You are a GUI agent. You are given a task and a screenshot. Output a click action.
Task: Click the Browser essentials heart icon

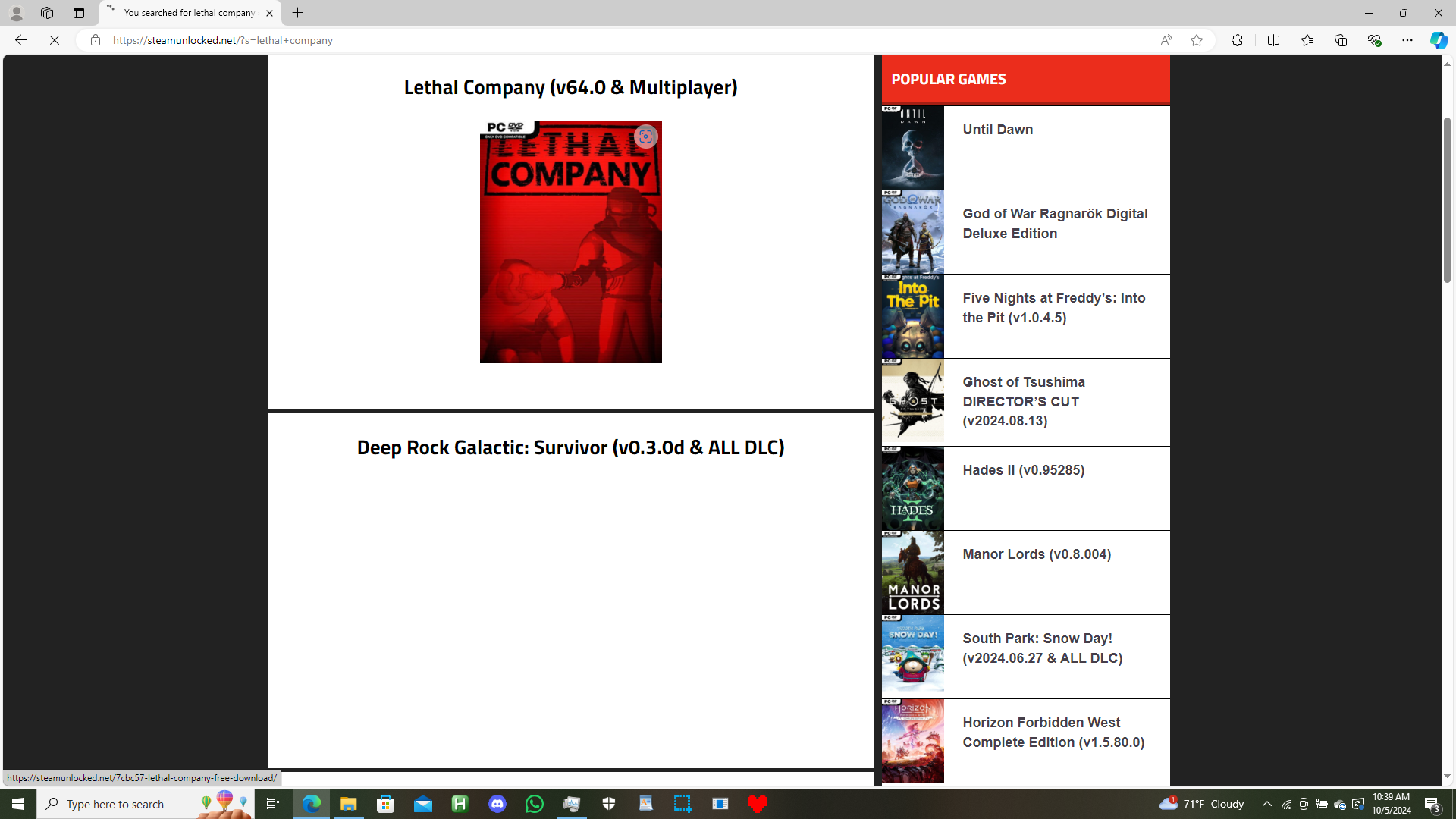point(1373,40)
